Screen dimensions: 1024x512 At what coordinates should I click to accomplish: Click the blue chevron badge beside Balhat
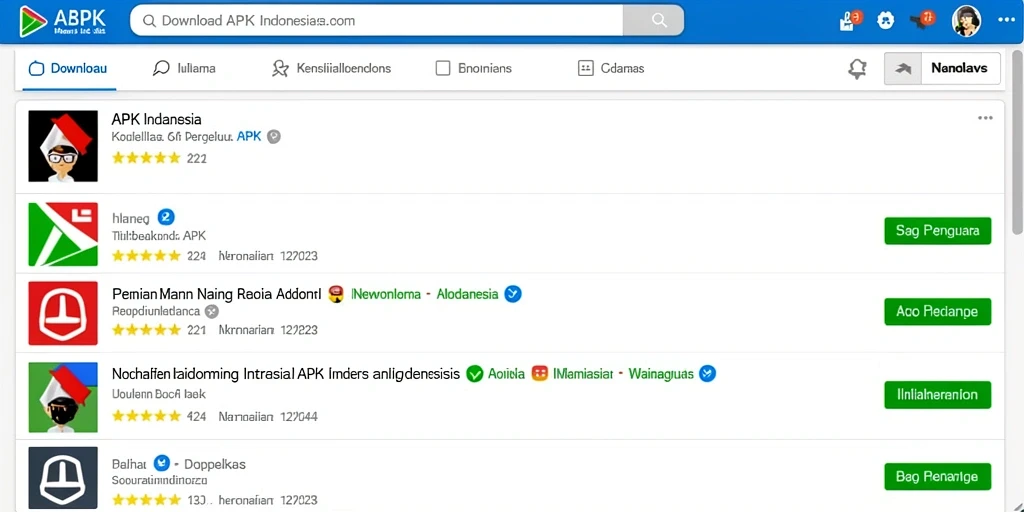161,464
